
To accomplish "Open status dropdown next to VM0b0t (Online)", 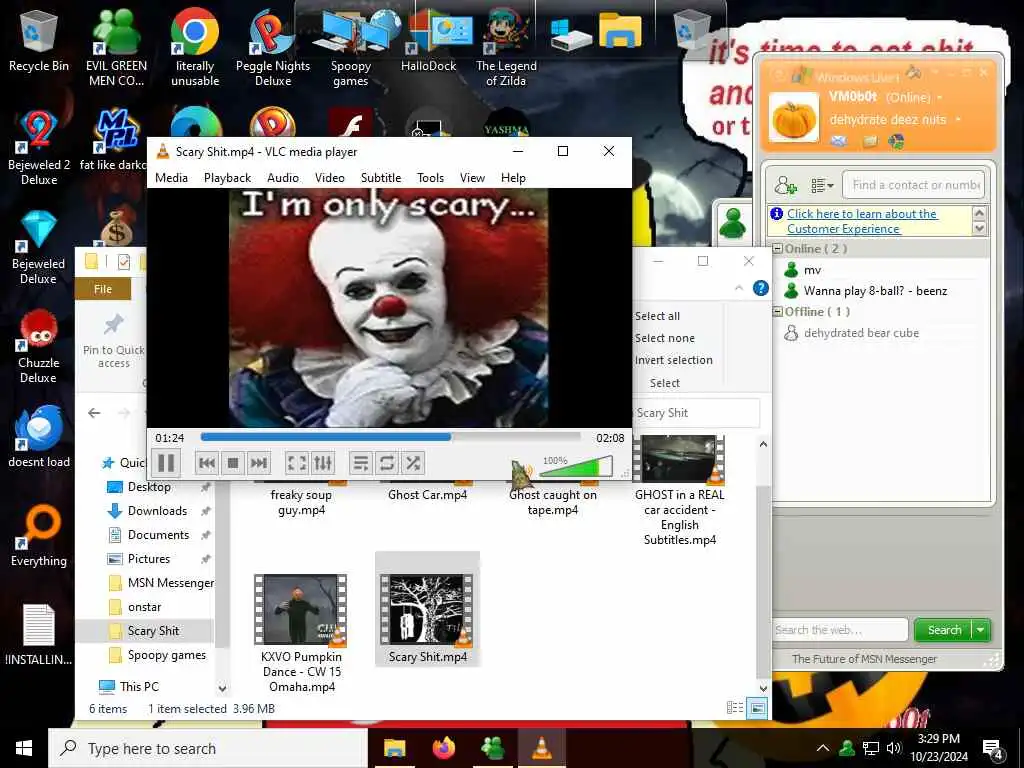I will (x=940, y=98).
